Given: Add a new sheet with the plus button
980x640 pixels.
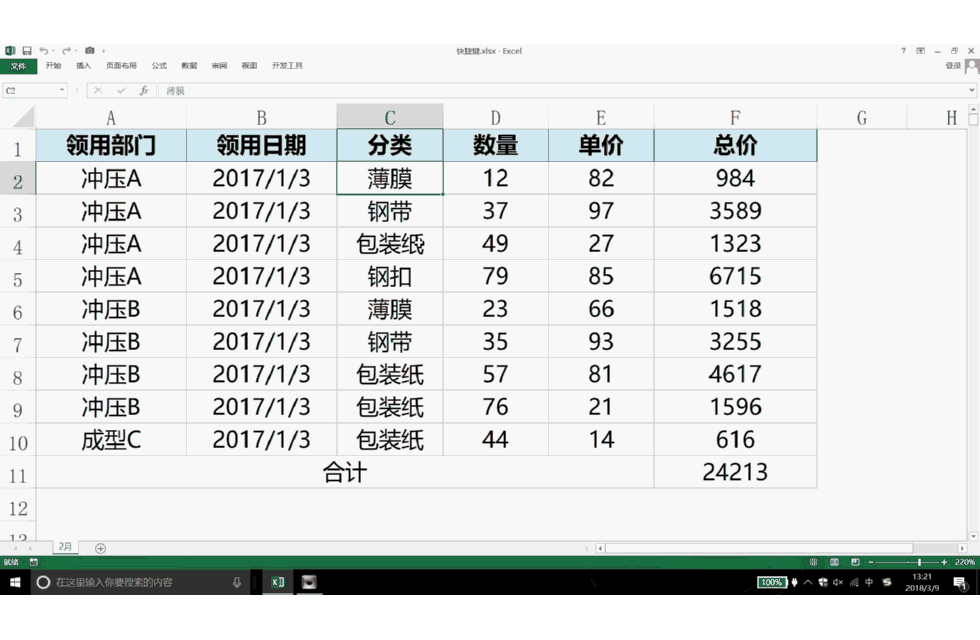Looking at the screenshot, I should pos(99,547).
